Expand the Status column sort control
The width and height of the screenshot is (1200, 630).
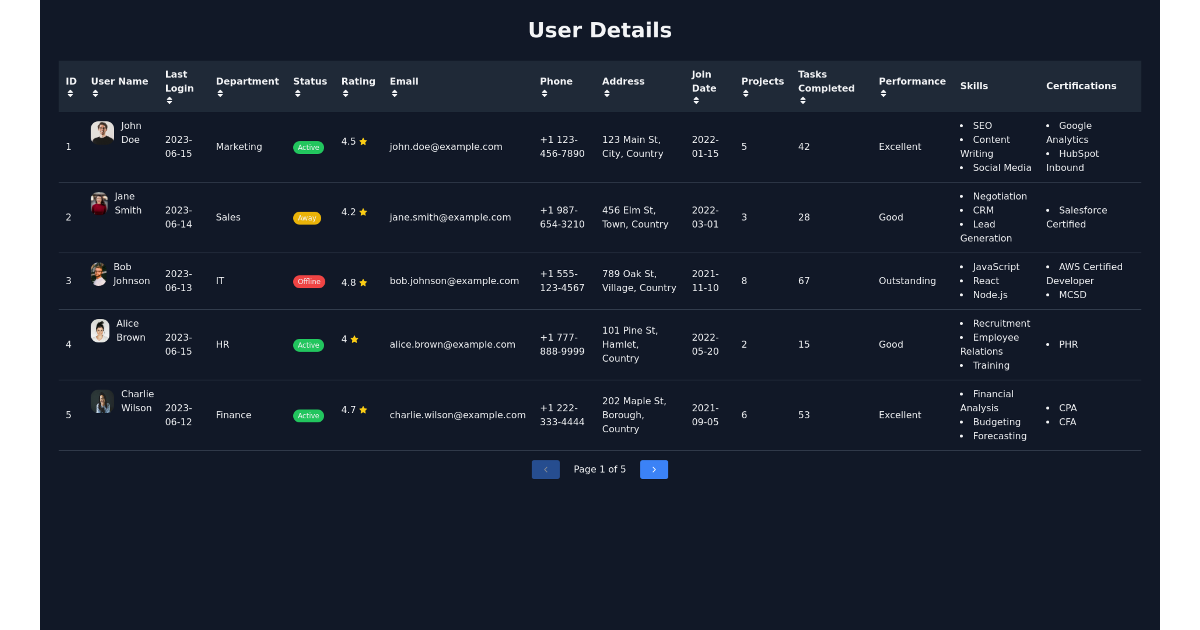[298, 93]
